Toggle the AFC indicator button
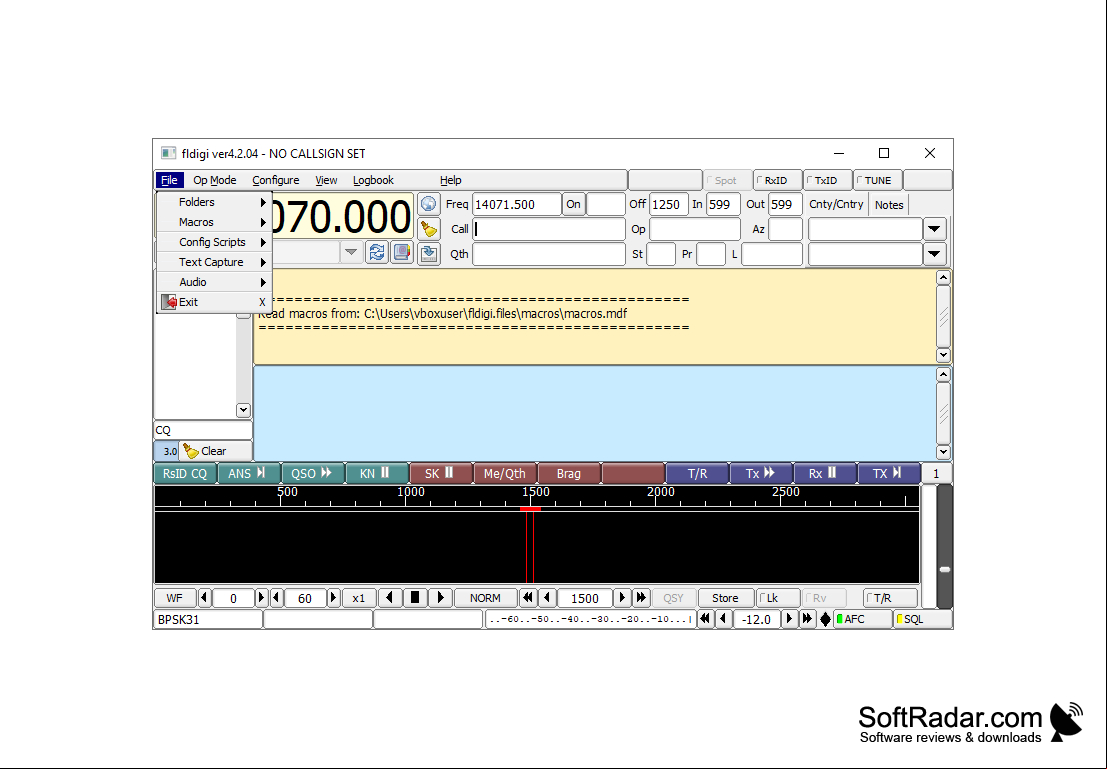The width and height of the screenshot is (1107, 769). pyautogui.click(x=863, y=619)
